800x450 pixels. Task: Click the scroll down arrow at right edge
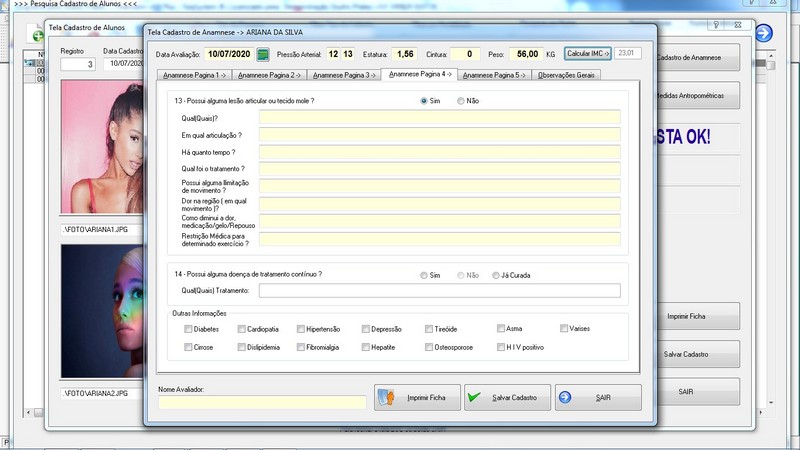771,403
